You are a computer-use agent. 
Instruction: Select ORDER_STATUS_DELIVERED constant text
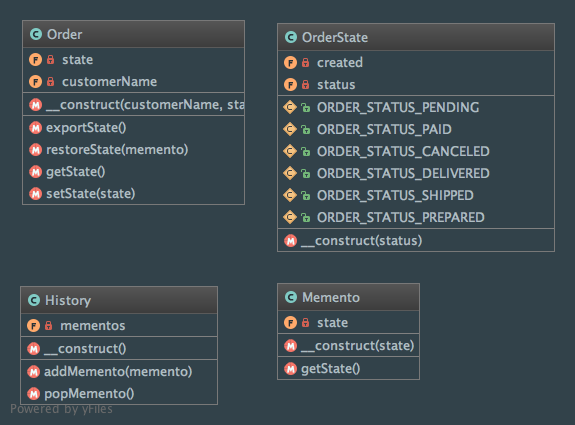point(403,173)
